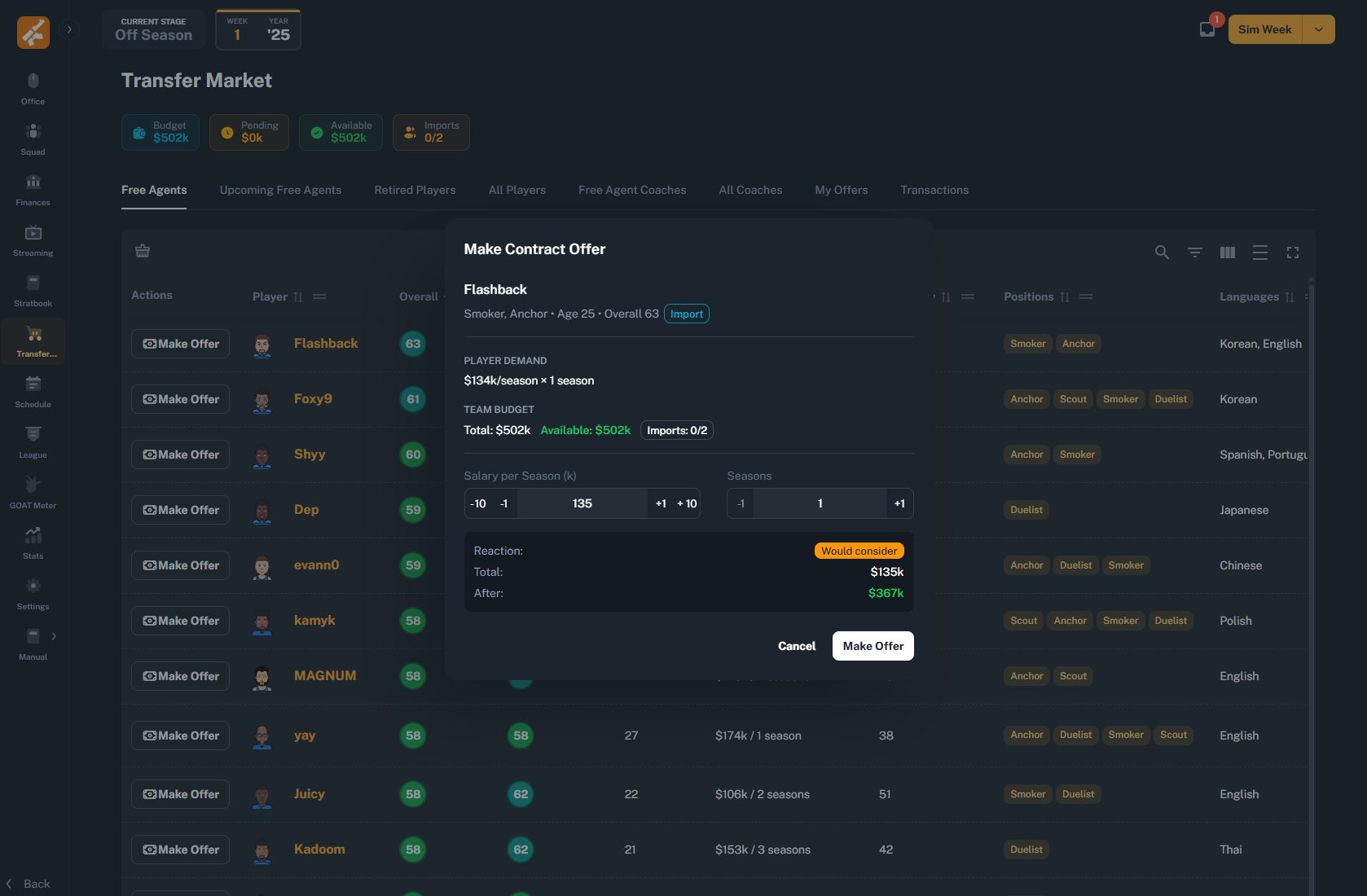Click the table search magnifier icon
The image size is (1367, 896).
pyautogui.click(x=1162, y=253)
